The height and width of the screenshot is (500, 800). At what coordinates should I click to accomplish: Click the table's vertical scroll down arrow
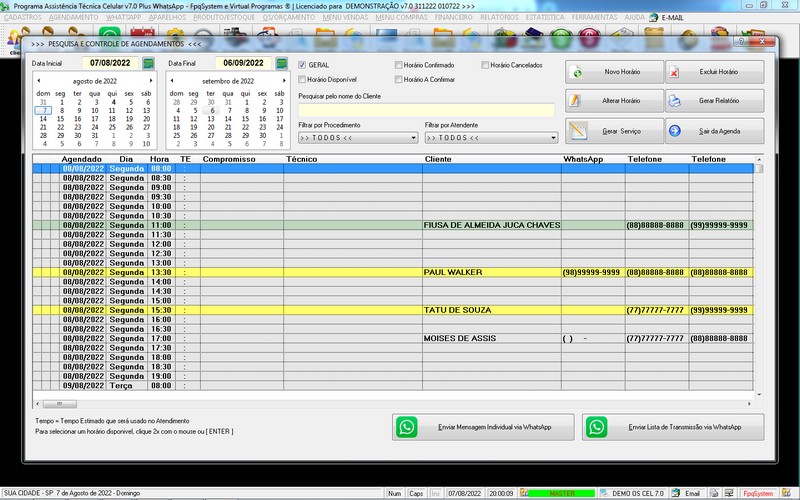759,394
